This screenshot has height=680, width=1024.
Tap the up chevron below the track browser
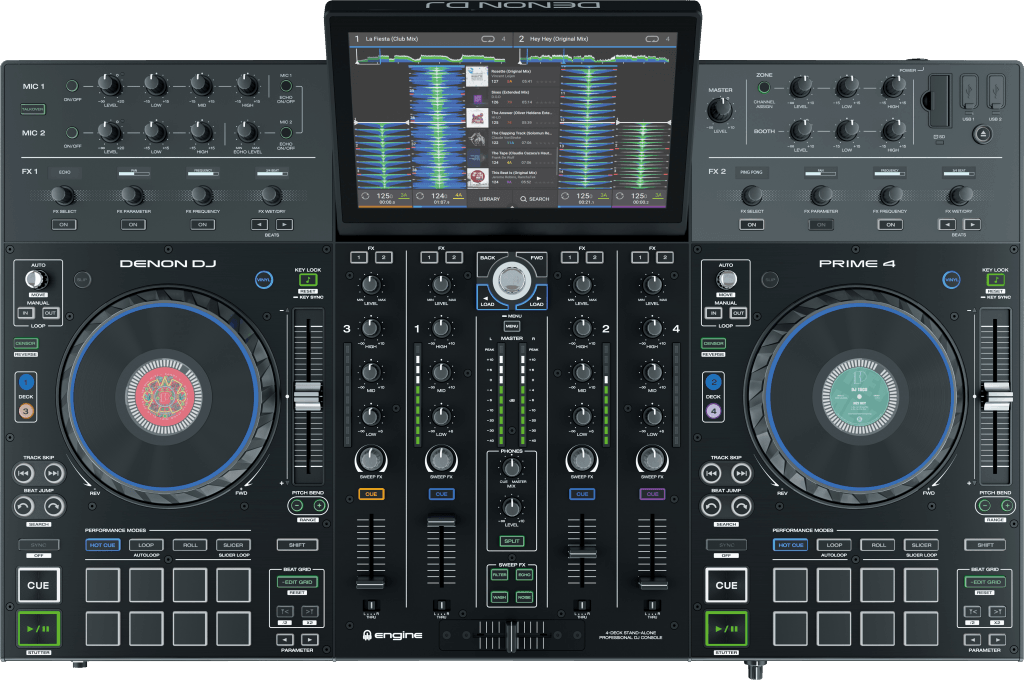click(x=512, y=206)
